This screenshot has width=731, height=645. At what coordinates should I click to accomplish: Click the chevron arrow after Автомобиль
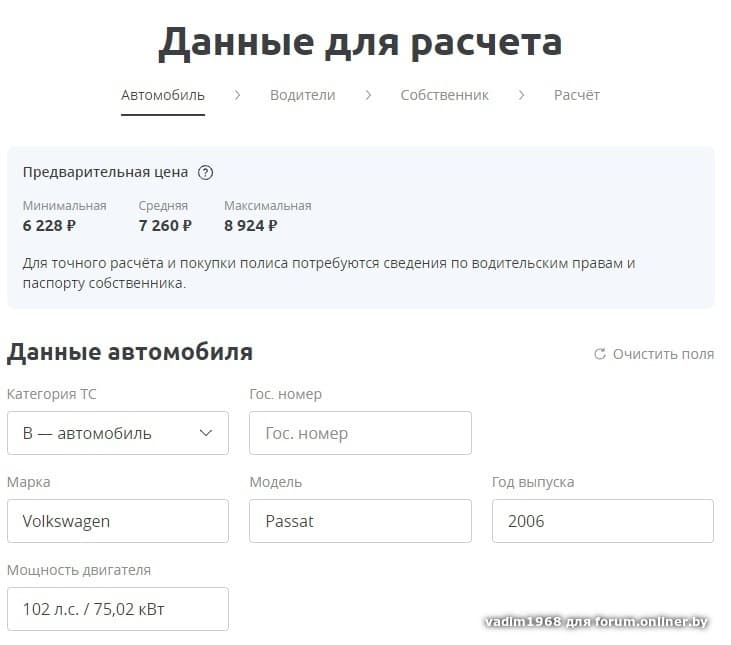pyautogui.click(x=237, y=95)
